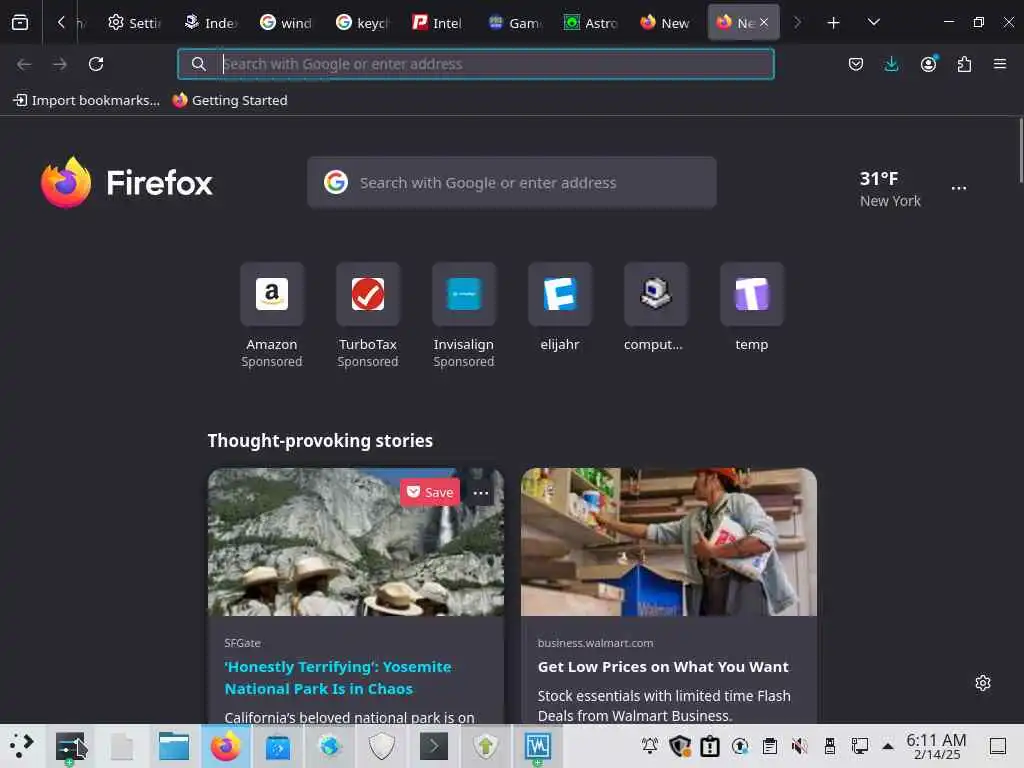The height and width of the screenshot is (768, 1024).
Task: Open the list all tabs dropdown
Action: point(873,23)
